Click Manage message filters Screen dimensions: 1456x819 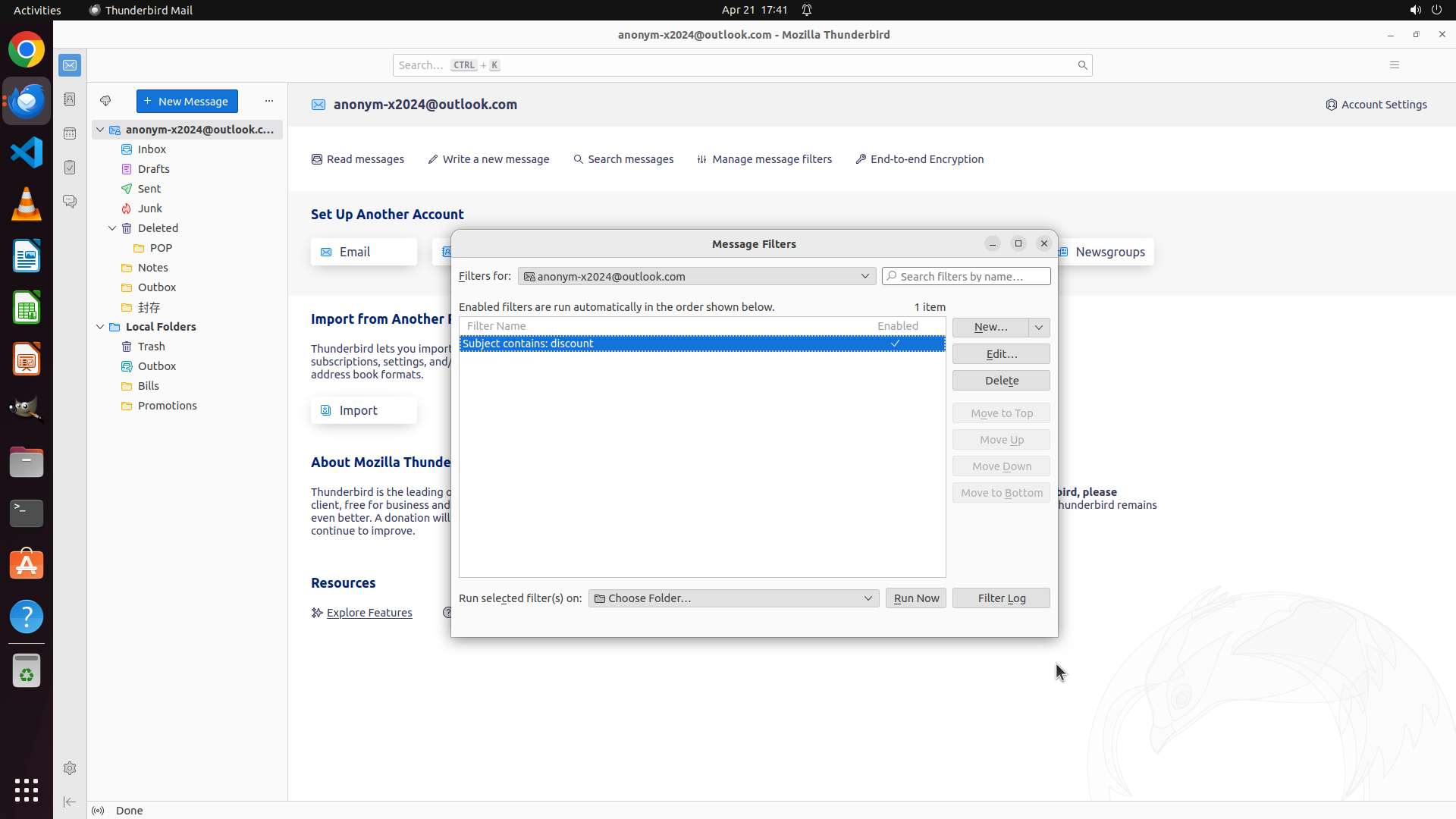764,159
